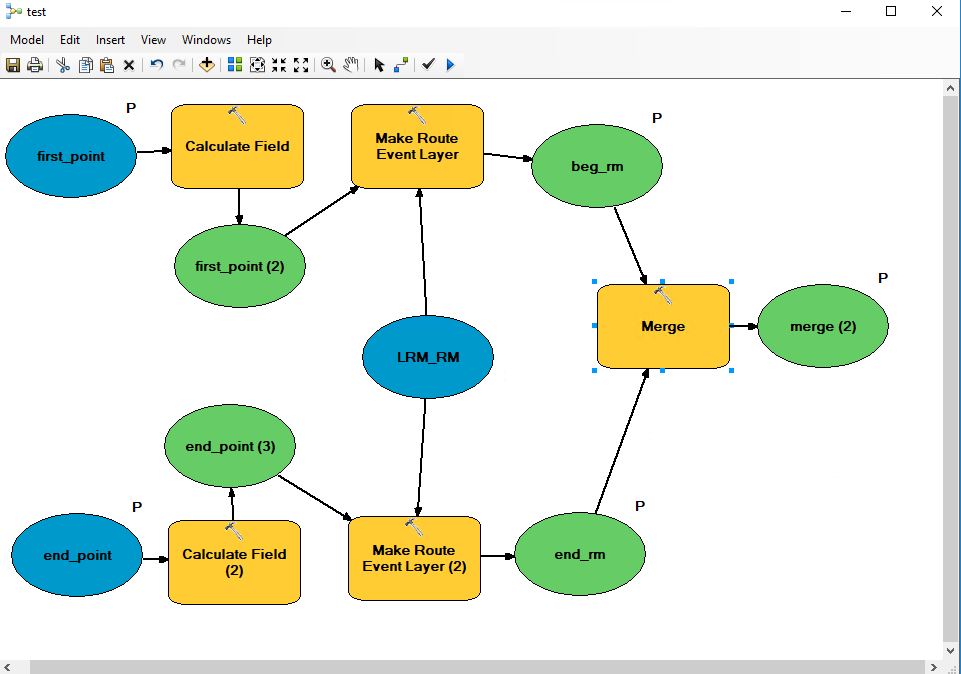
Task: Open the Windows menu
Action: [x=207, y=40]
